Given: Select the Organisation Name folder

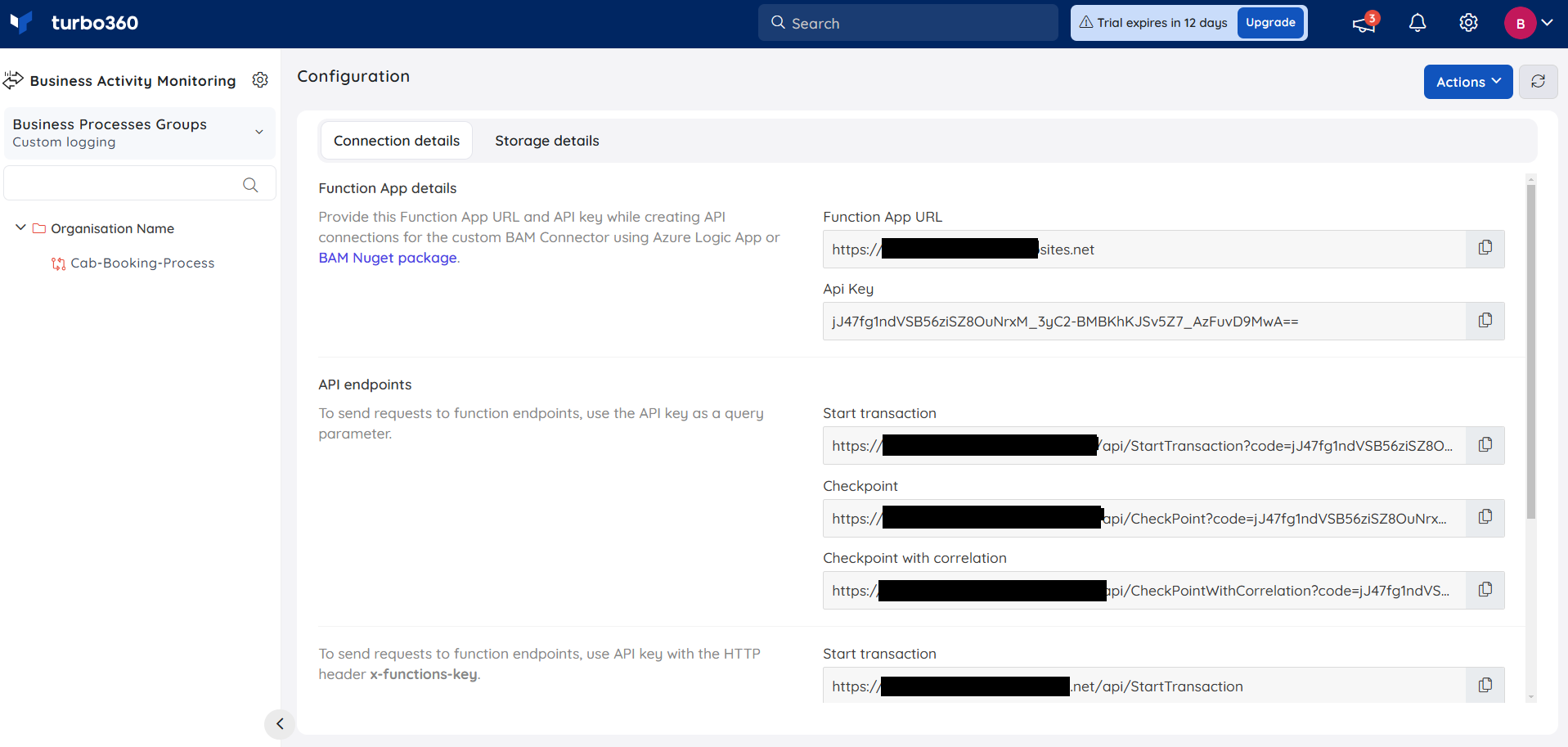Looking at the screenshot, I should (x=112, y=228).
